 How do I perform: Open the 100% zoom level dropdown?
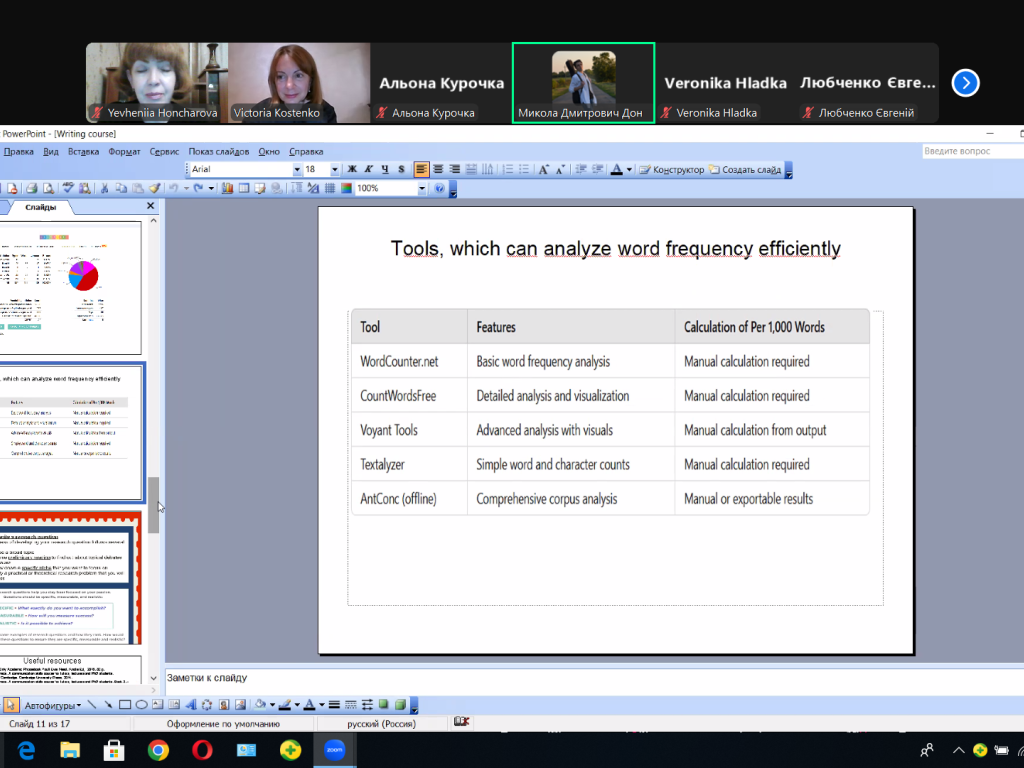point(422,189)
